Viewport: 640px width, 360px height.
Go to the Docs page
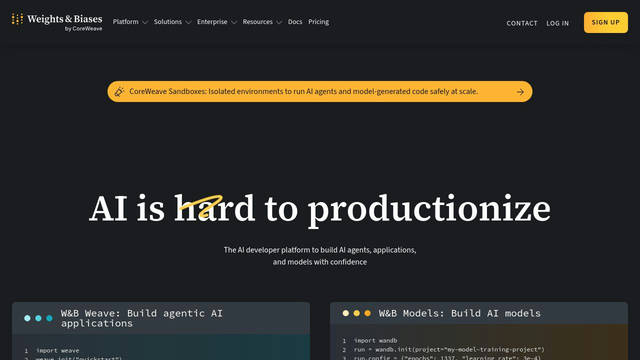tap(295, 22)
